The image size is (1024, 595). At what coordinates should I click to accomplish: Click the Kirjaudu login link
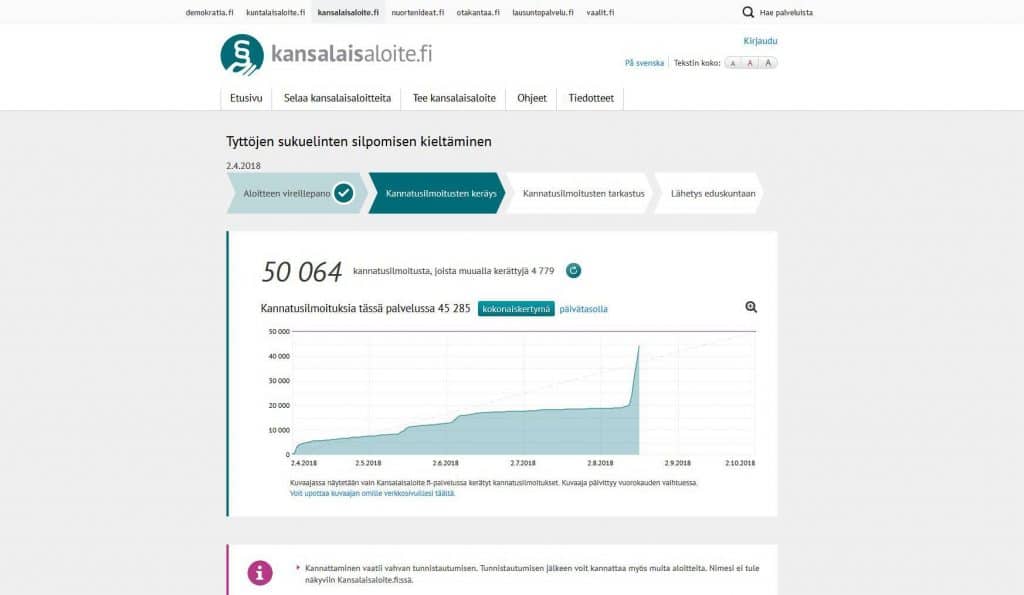point(760,41)
